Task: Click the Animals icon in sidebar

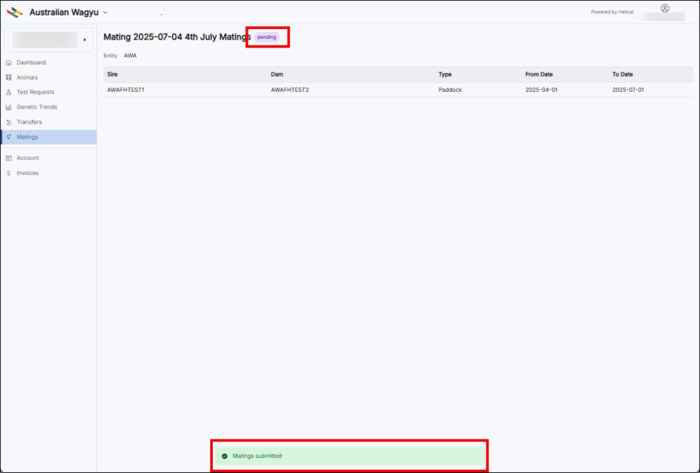Action: [9, 77]
